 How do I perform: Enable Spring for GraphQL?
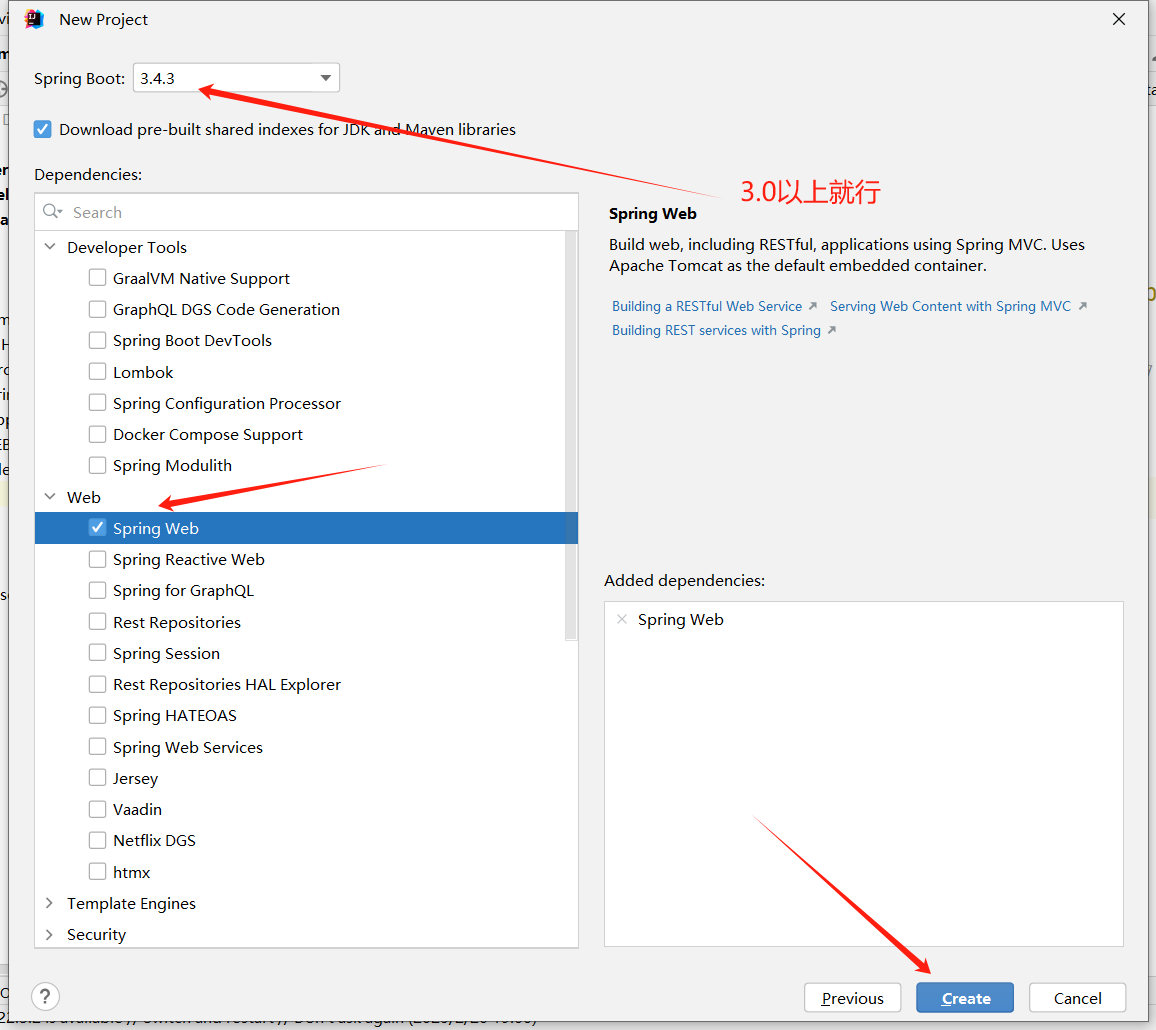coord(97,591)
